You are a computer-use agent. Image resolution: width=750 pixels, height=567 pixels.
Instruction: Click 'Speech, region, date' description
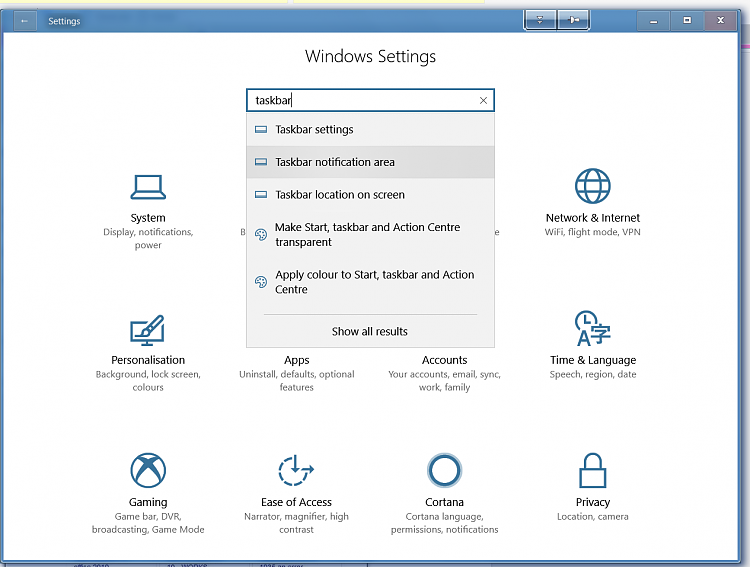[x=593, y=374]
